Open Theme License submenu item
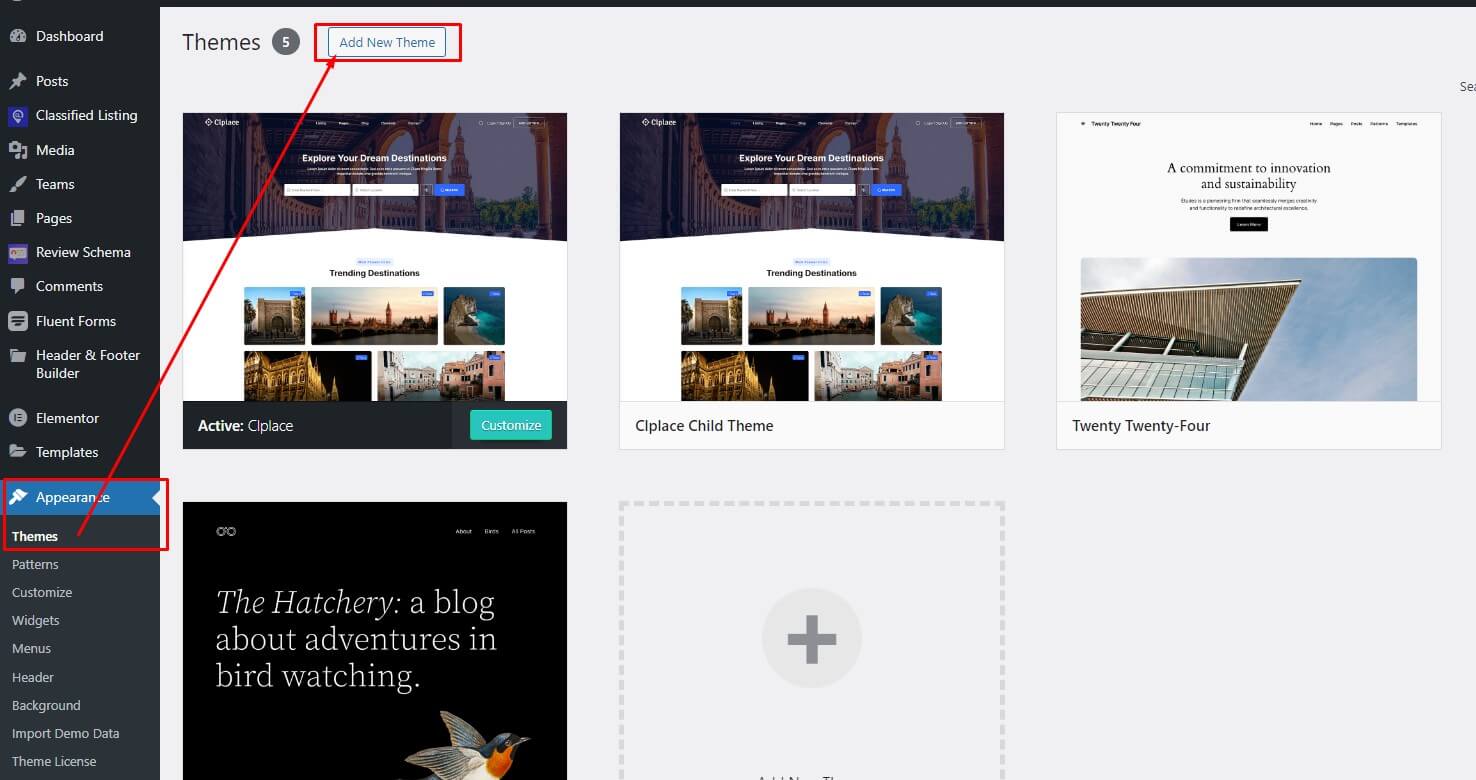 click(x=54, y=761)
